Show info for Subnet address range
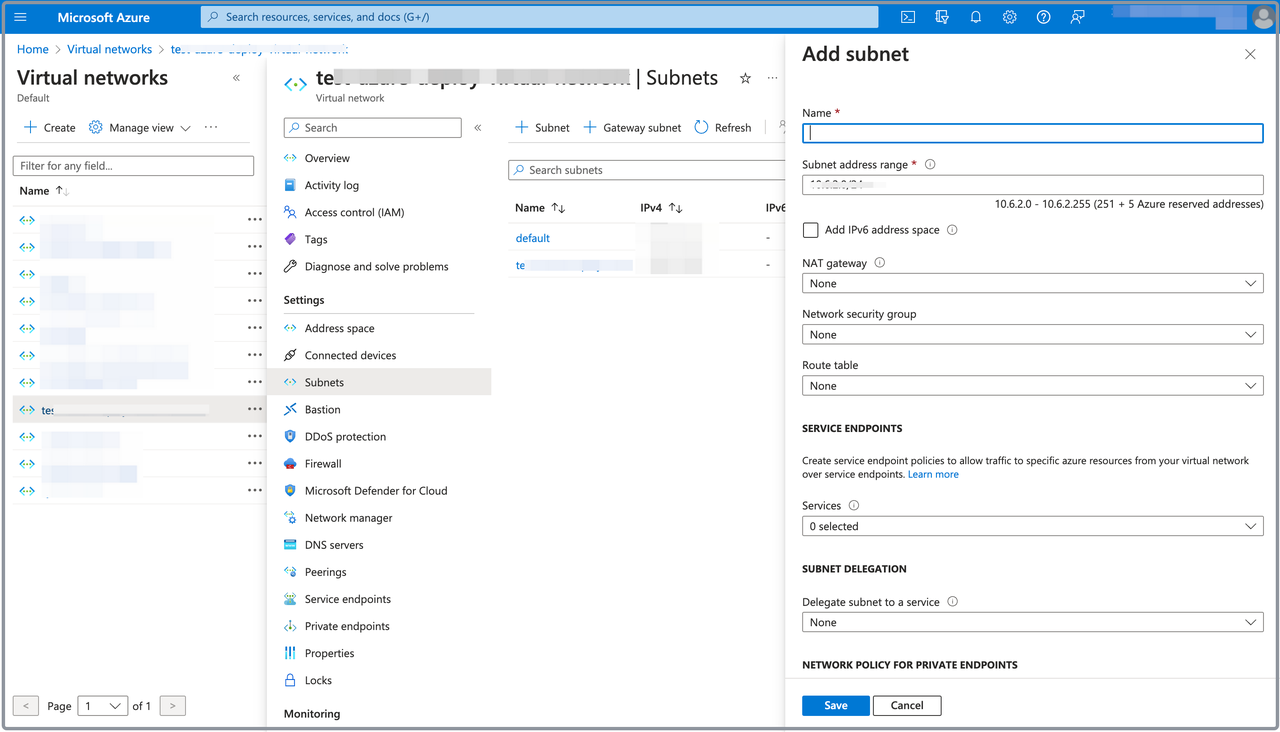 click(930, 164)
